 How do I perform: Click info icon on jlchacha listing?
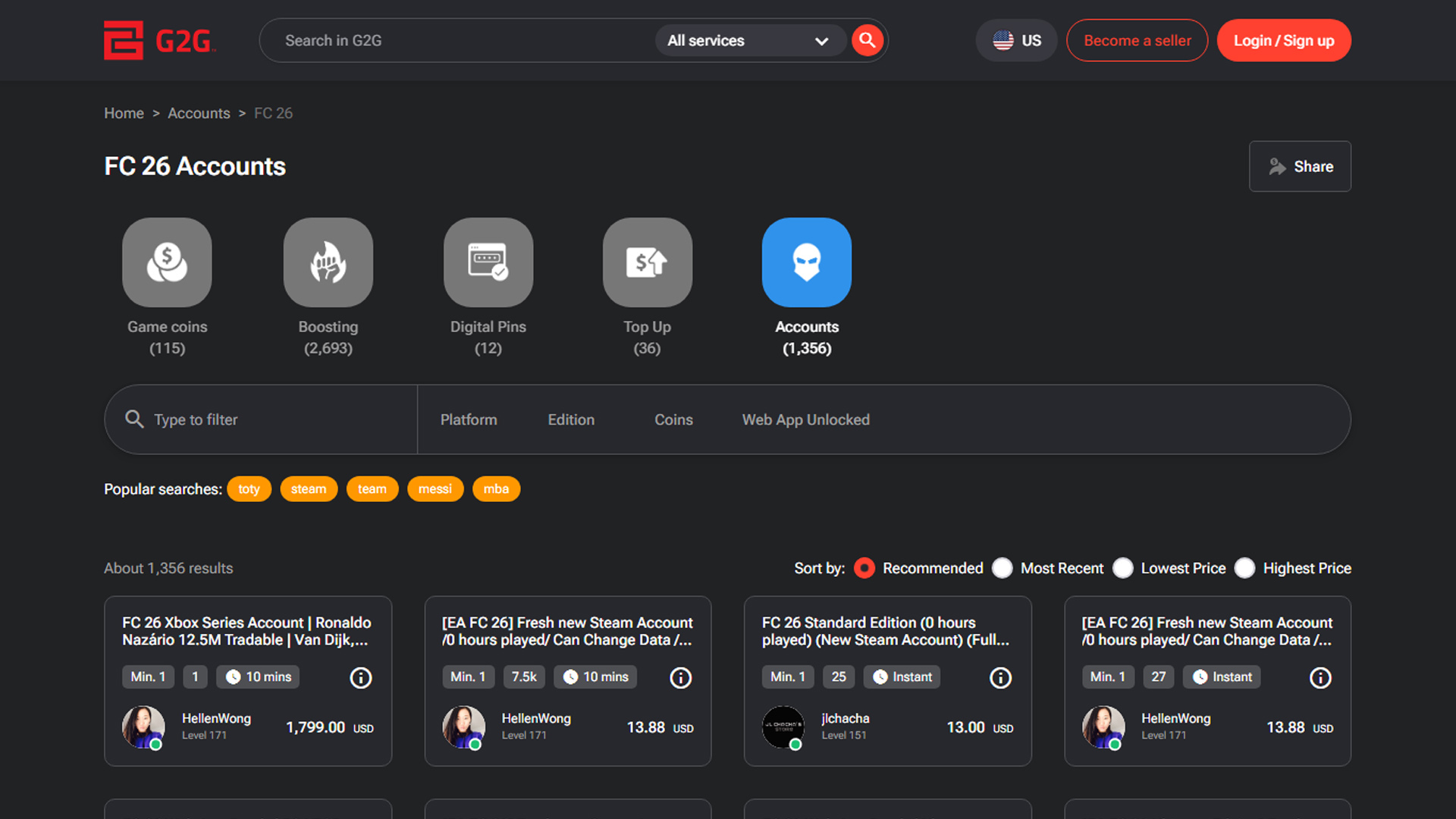click(x=1000, y=677)
